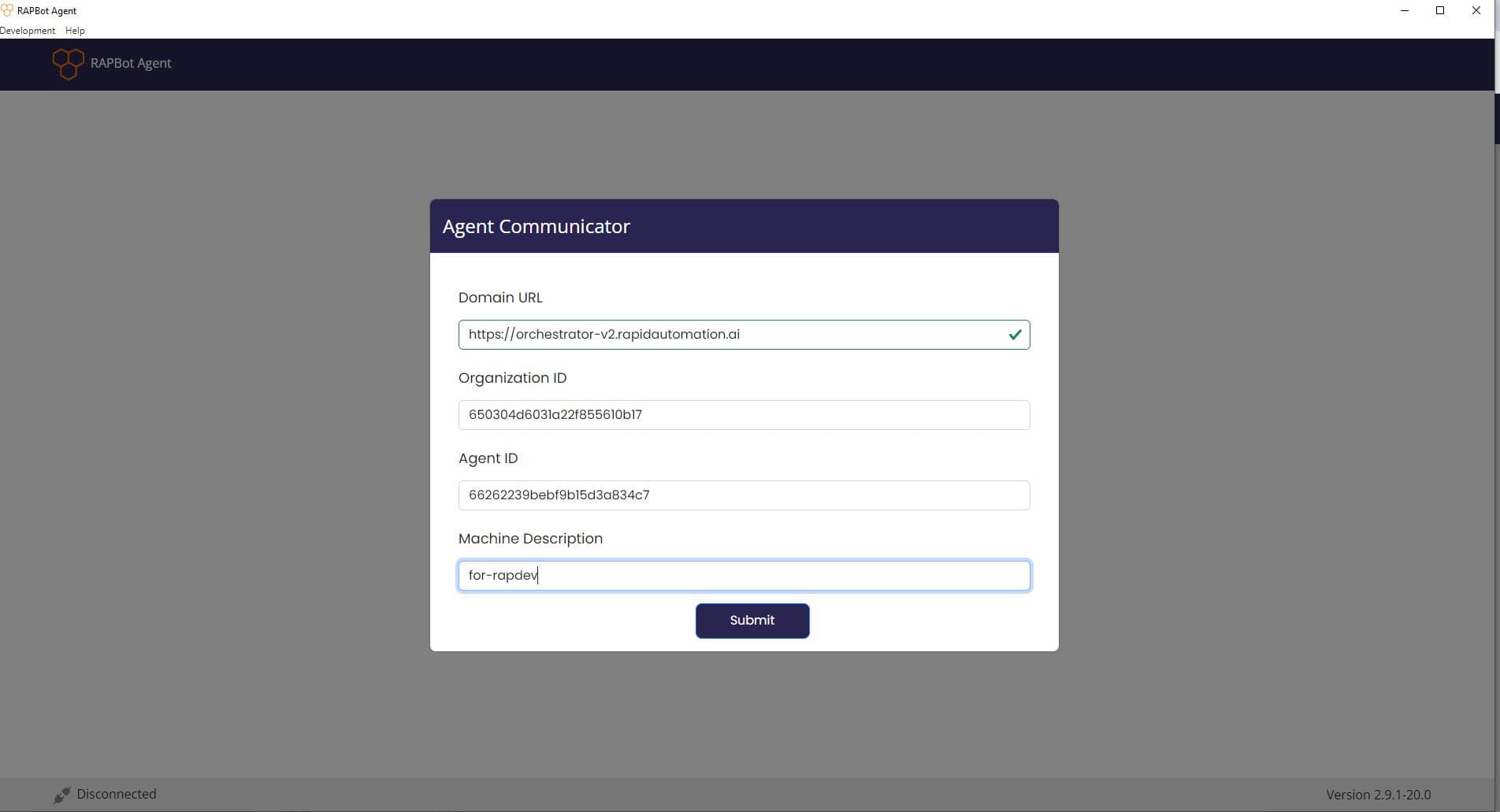Screen dimensions: 1500x812
Task: Click the RAPBot Agent title bar app icon
Action: pos(7,10)
